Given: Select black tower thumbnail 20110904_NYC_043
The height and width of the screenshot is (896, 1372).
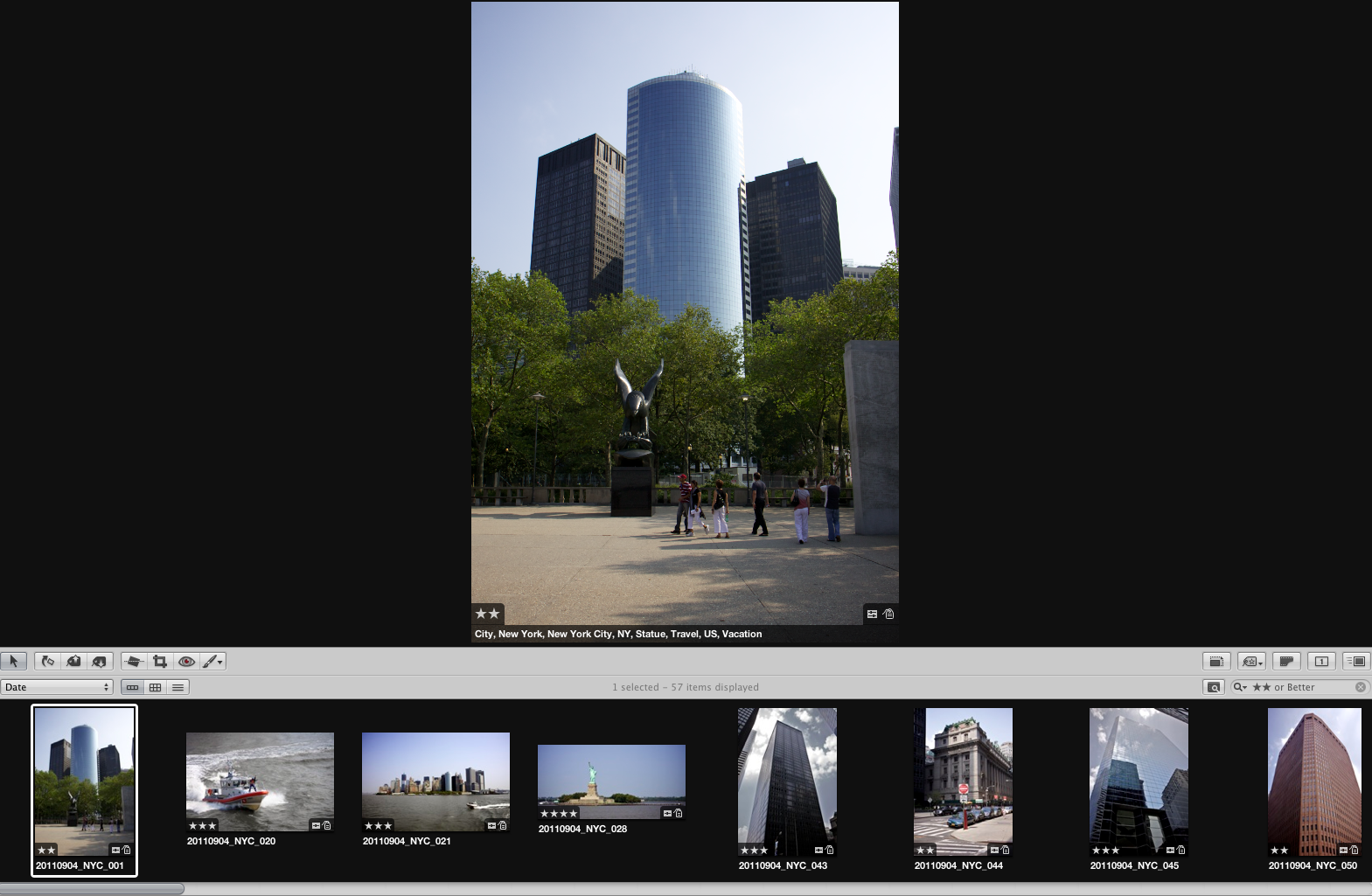Looking at the screenshot, I should pyautogui.click(x=787, y=781).
